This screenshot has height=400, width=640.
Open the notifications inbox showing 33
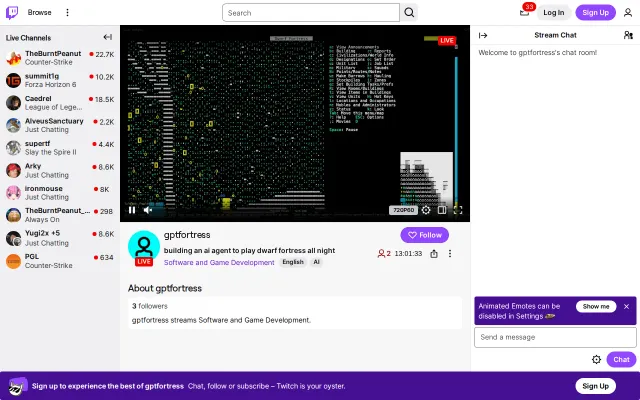pyautogui.click(x=524, y=13)
